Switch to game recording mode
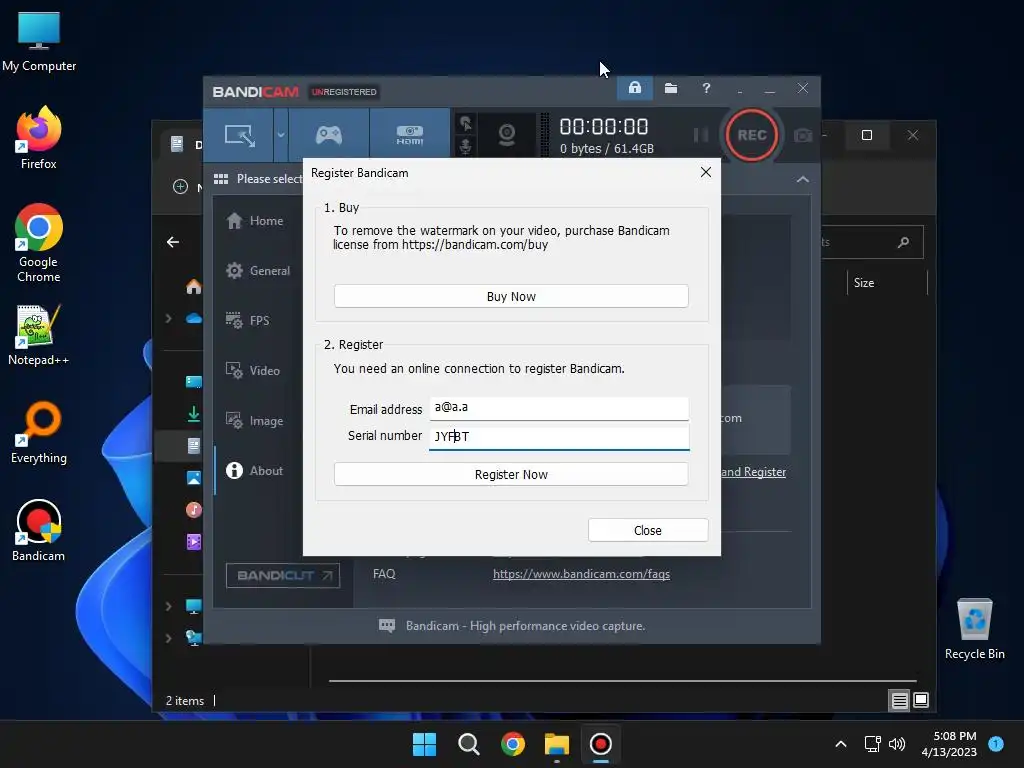The height and width of the screenshot is (768, 1024). (328, 135)
